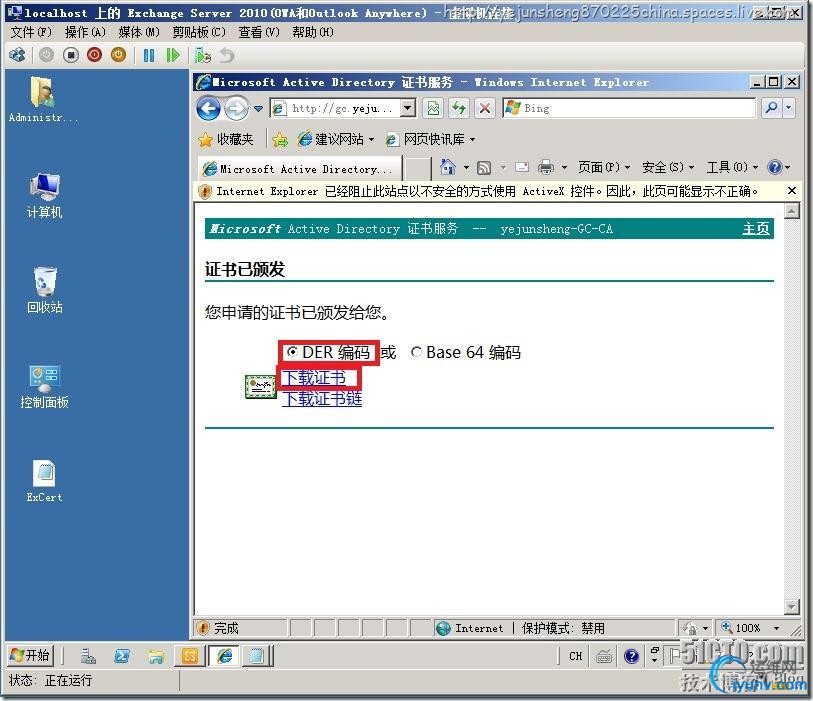Screen dimensions: 813x701
Task: Click the Ctrl+Alt+Del icon in VM toolbar
Action: [x=17, y=55]
